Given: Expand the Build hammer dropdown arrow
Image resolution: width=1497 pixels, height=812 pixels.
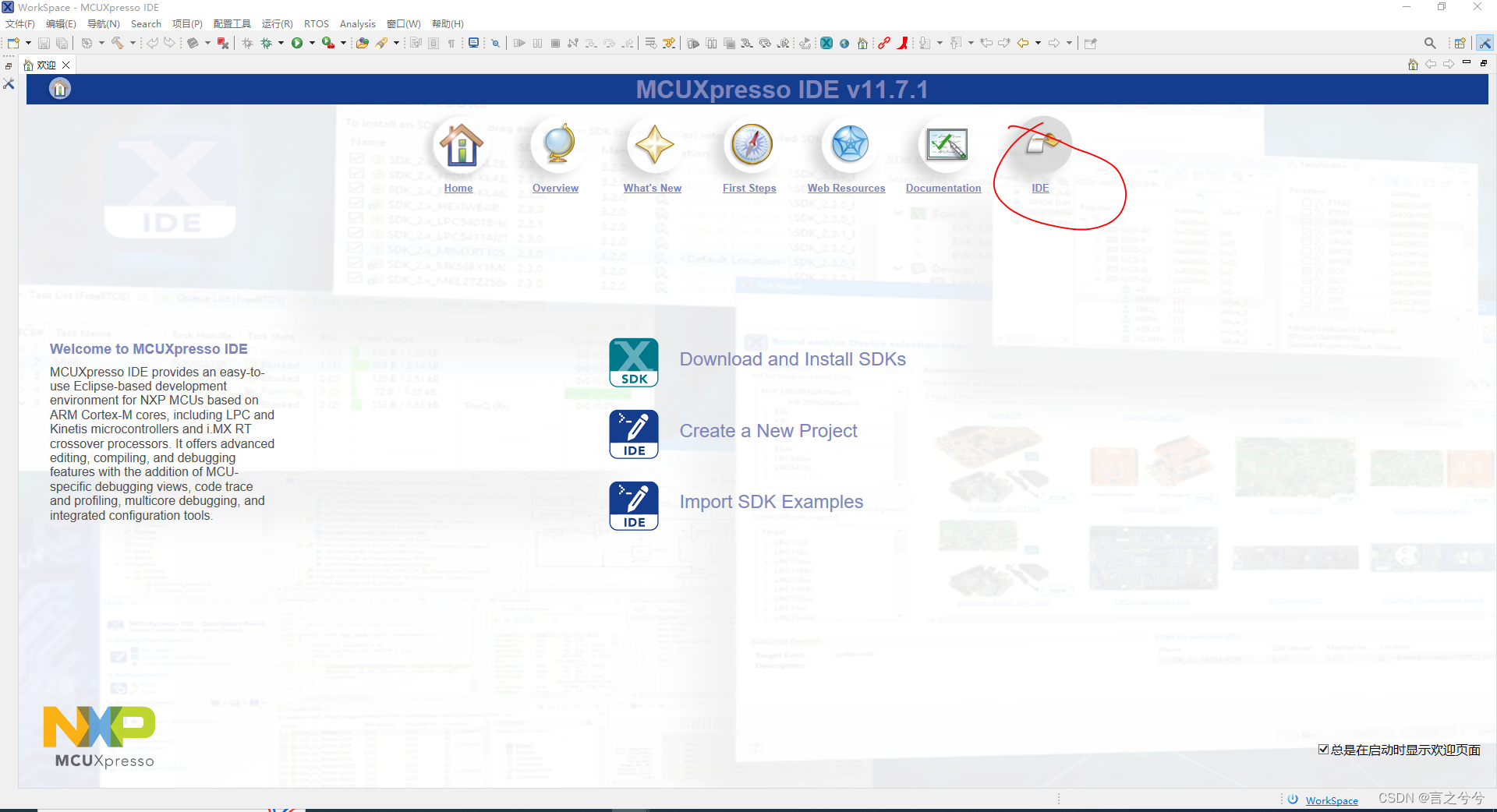Looking at the screenshot, I should click(x=133, y=43).
